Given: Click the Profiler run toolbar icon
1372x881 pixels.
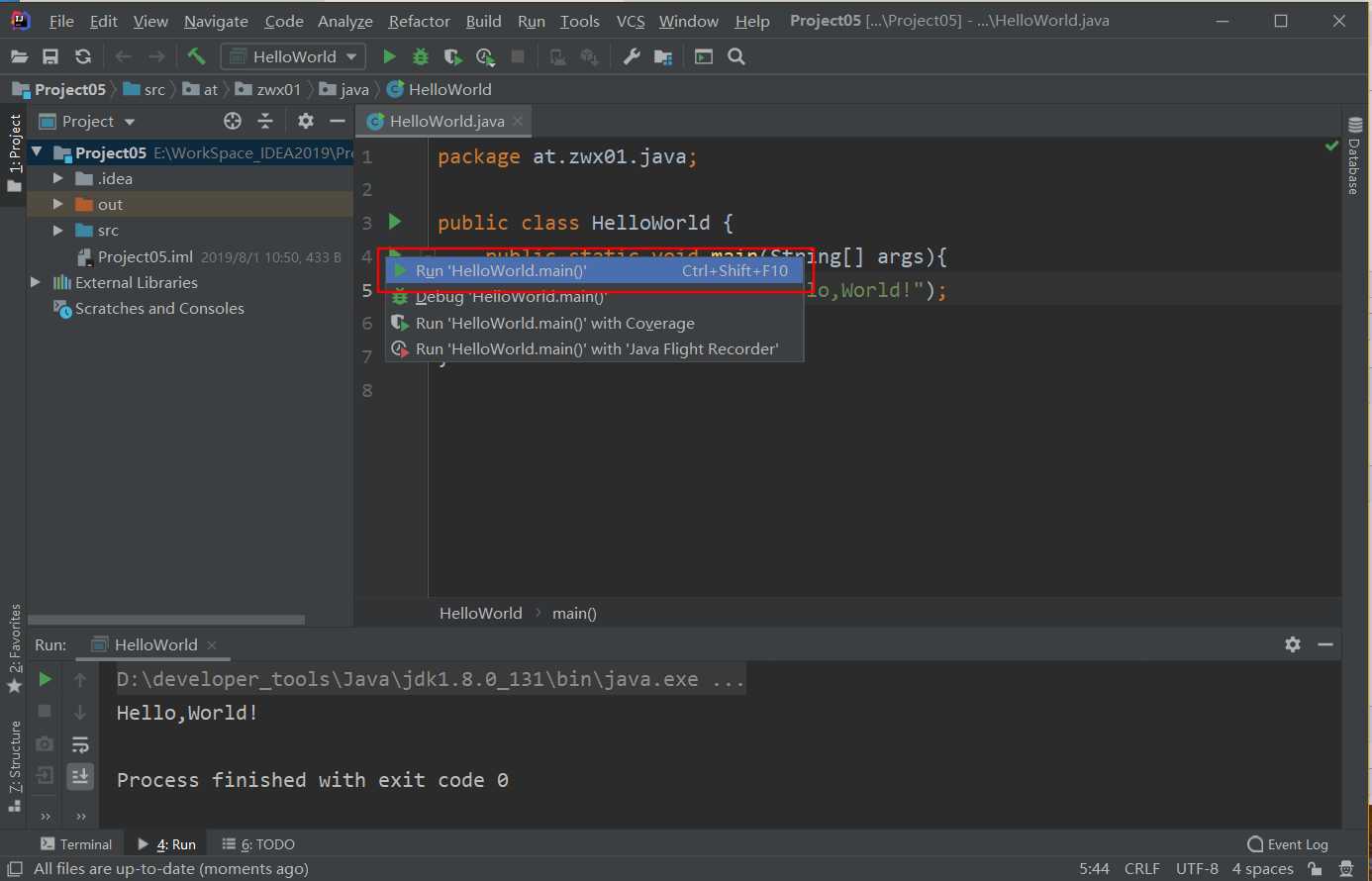Looking at the screenshot, I should click(485, 57).
